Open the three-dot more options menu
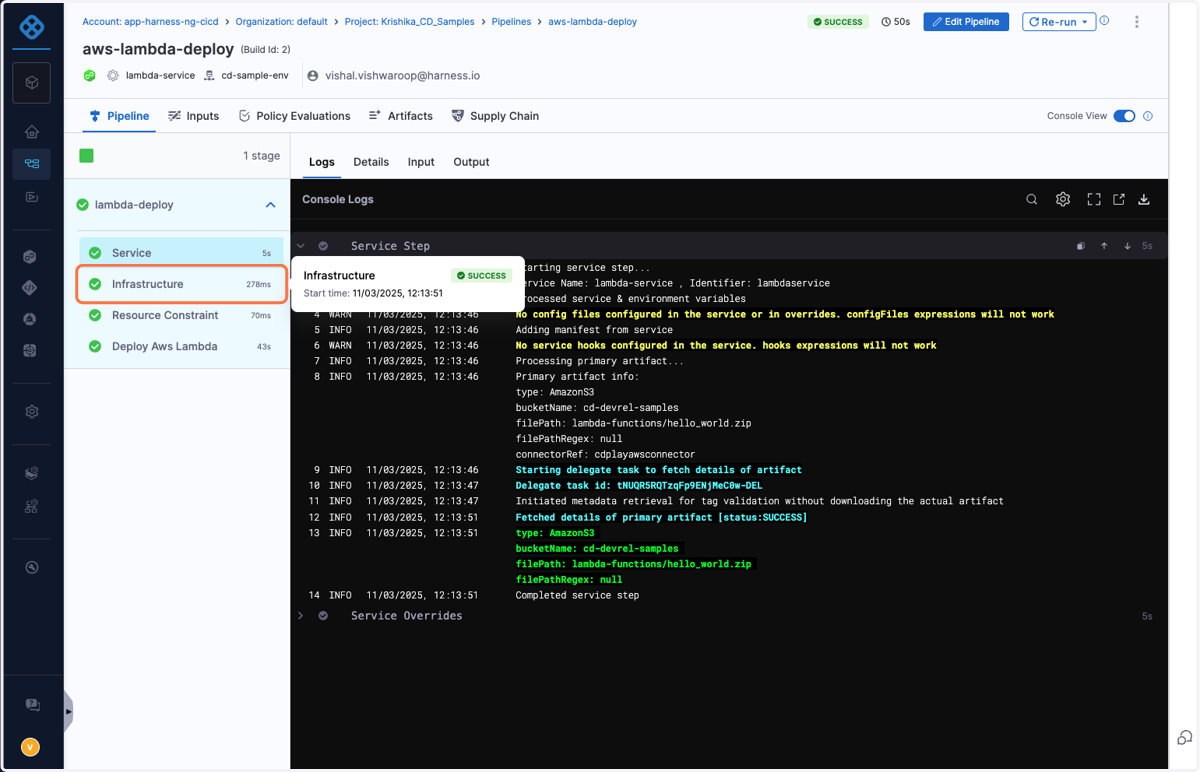 coord(1137,22)
